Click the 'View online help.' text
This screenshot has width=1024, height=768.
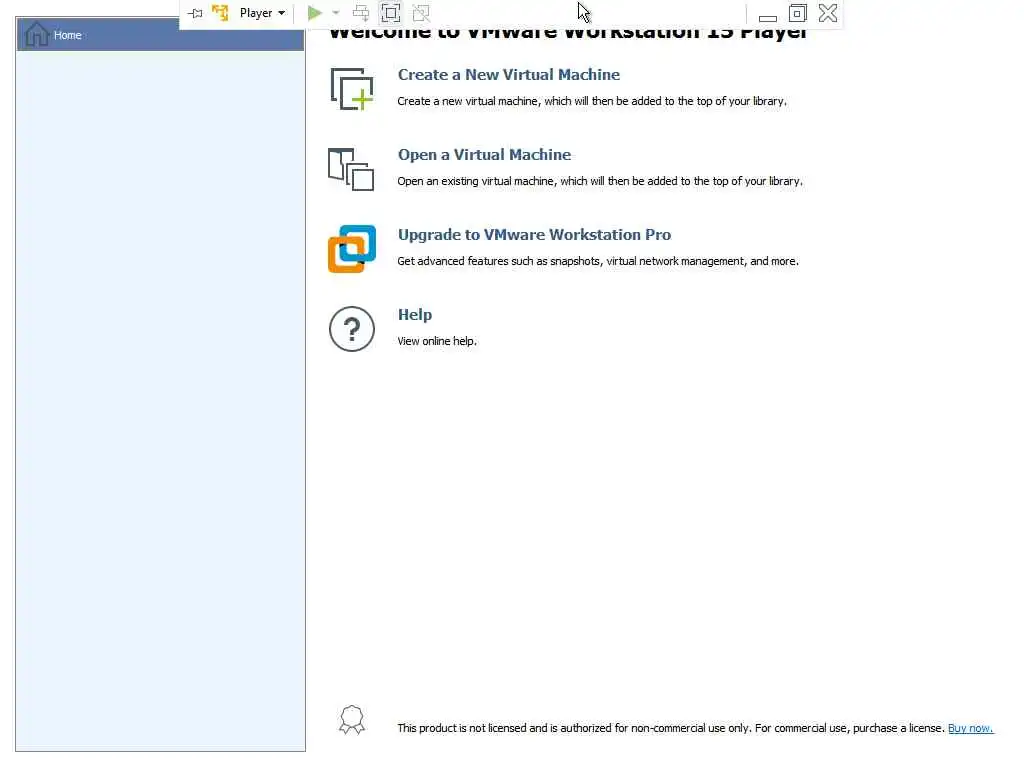click(x=437, y=341)
